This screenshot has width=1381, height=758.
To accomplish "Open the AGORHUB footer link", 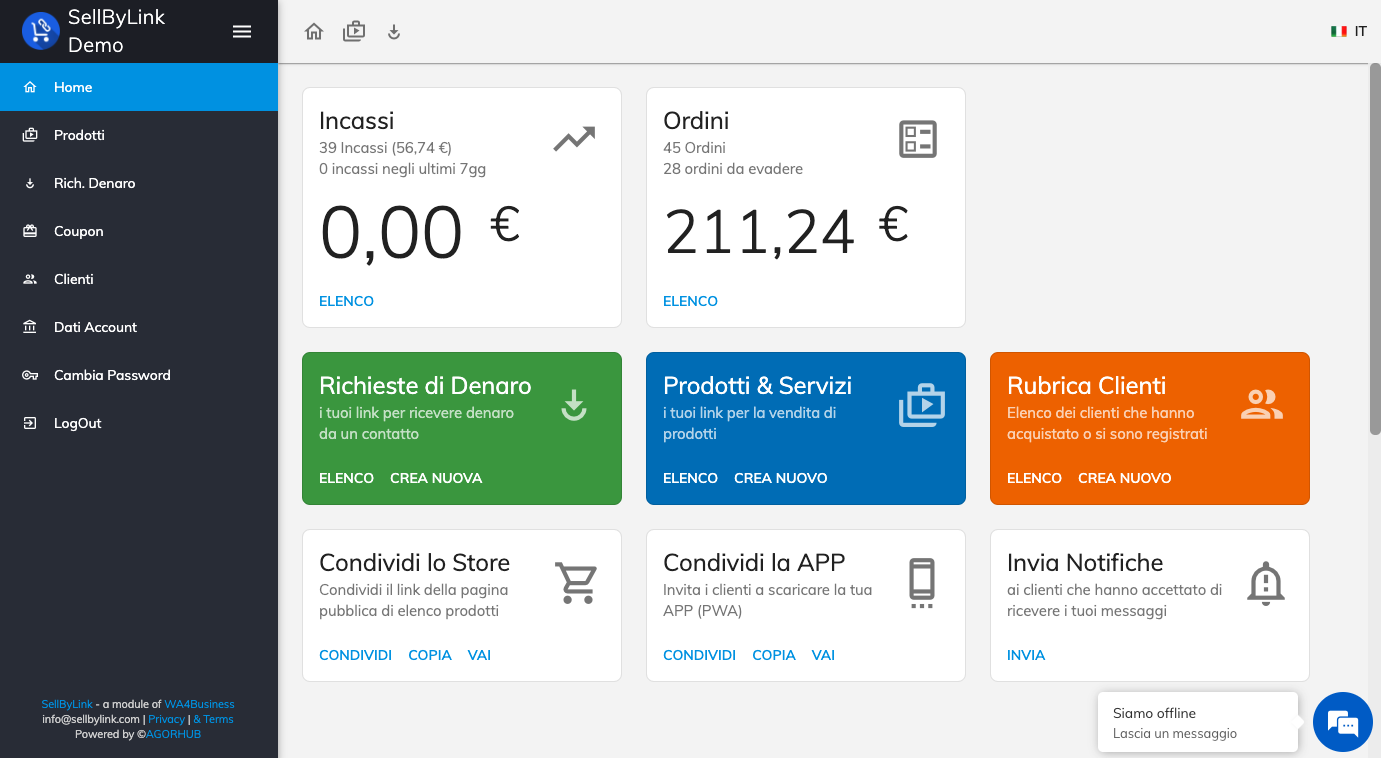I will (173, 734).
